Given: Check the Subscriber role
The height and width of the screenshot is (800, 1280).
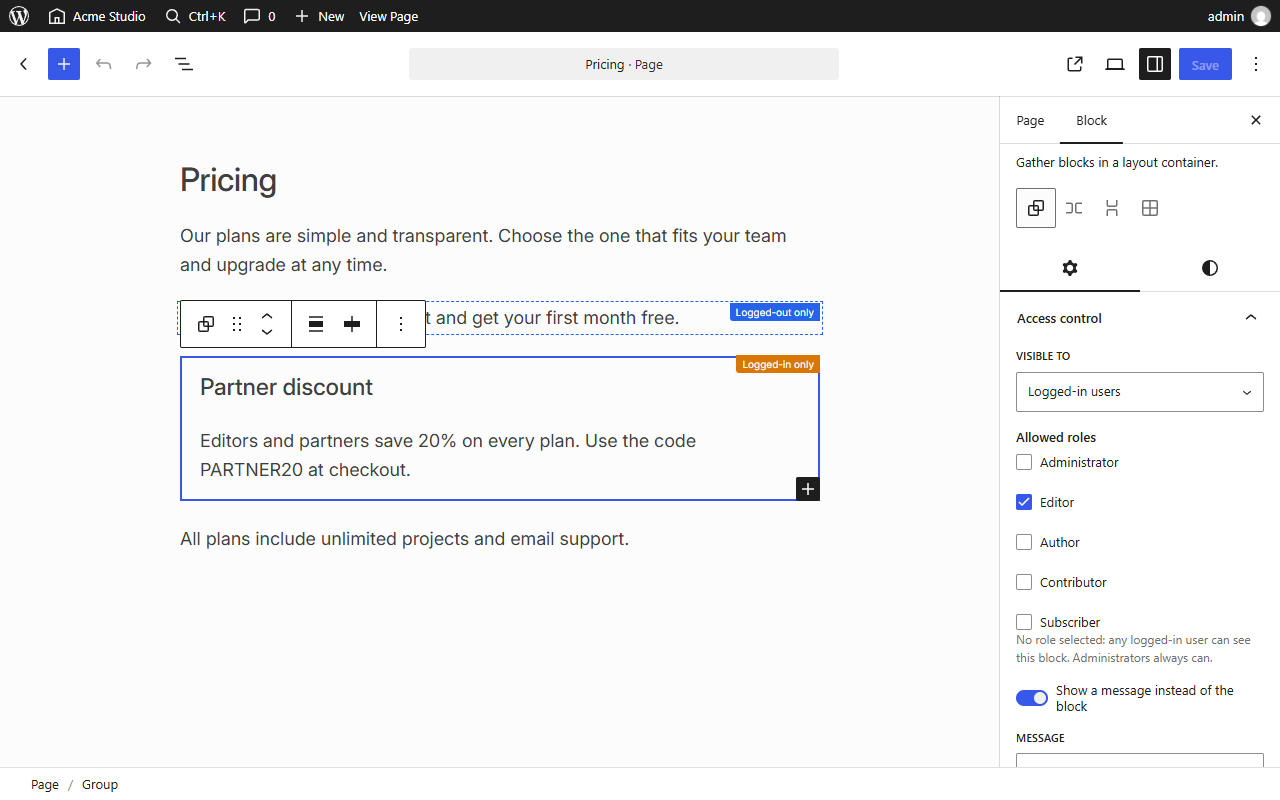Looking at the screenshot, I should pos(1024,622).
